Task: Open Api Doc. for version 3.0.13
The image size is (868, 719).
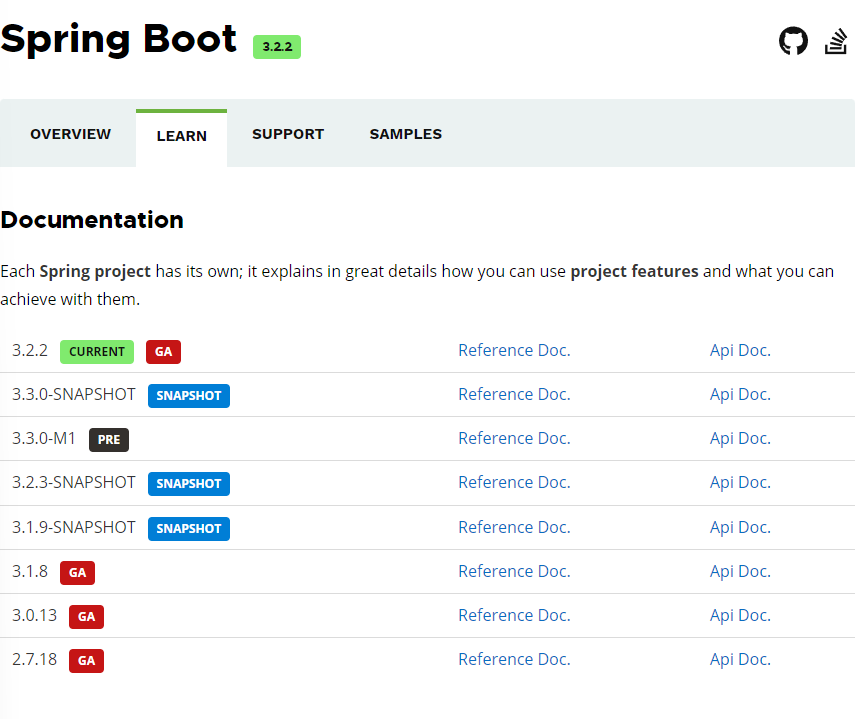Action: point(740,615)
